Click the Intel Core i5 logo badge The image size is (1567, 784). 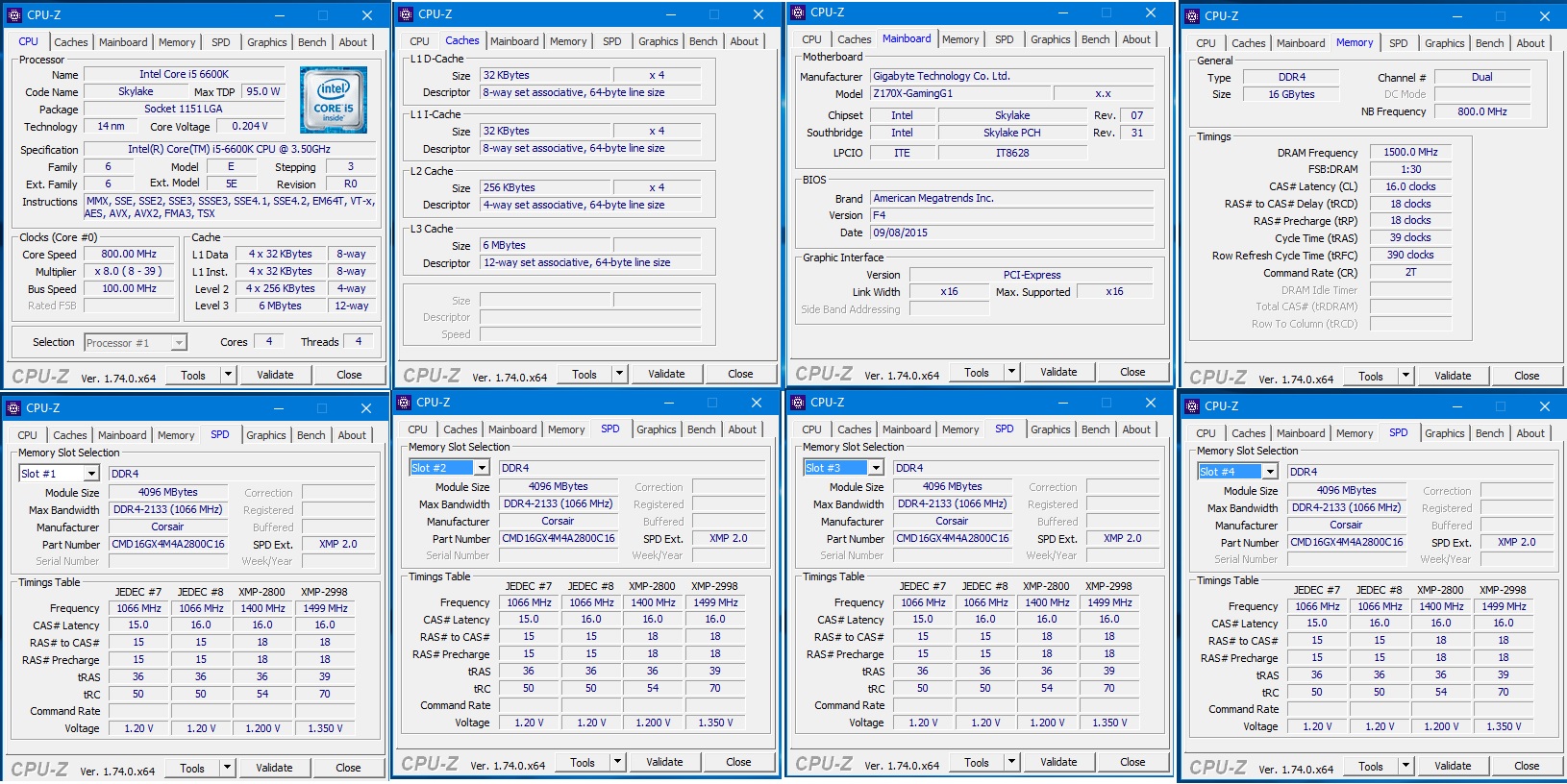(333, 100)
